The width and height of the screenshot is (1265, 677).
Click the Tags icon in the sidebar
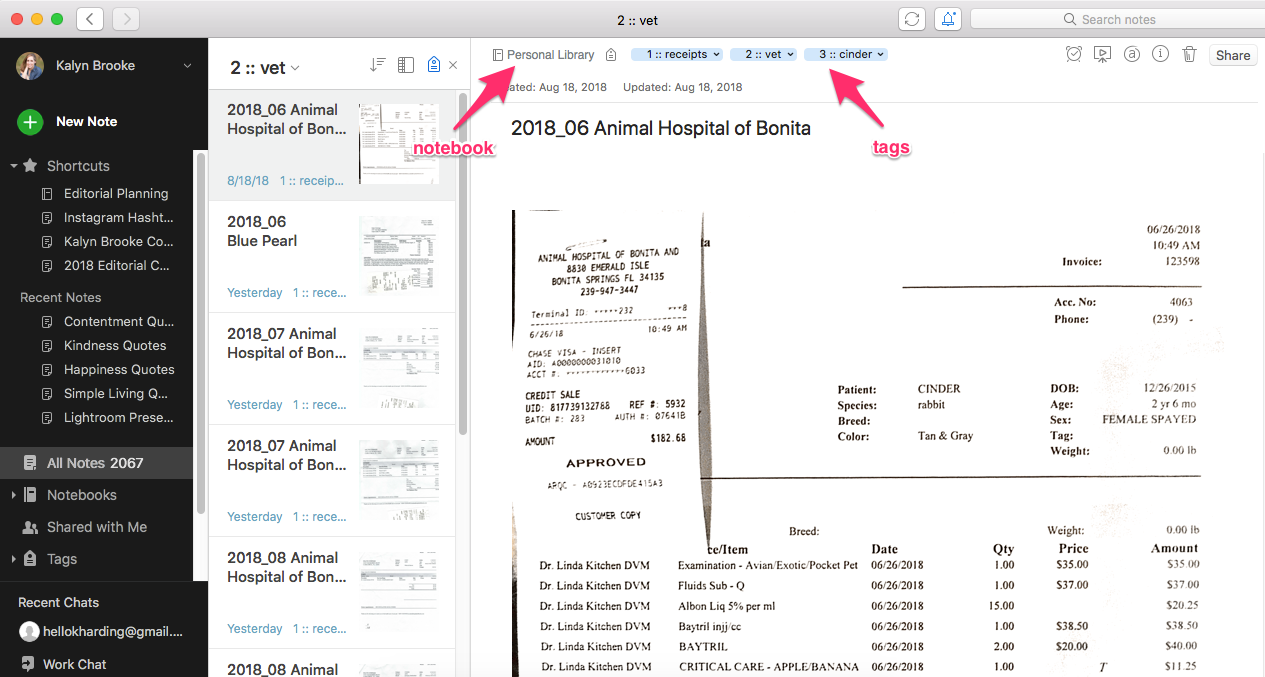point(30,559)
